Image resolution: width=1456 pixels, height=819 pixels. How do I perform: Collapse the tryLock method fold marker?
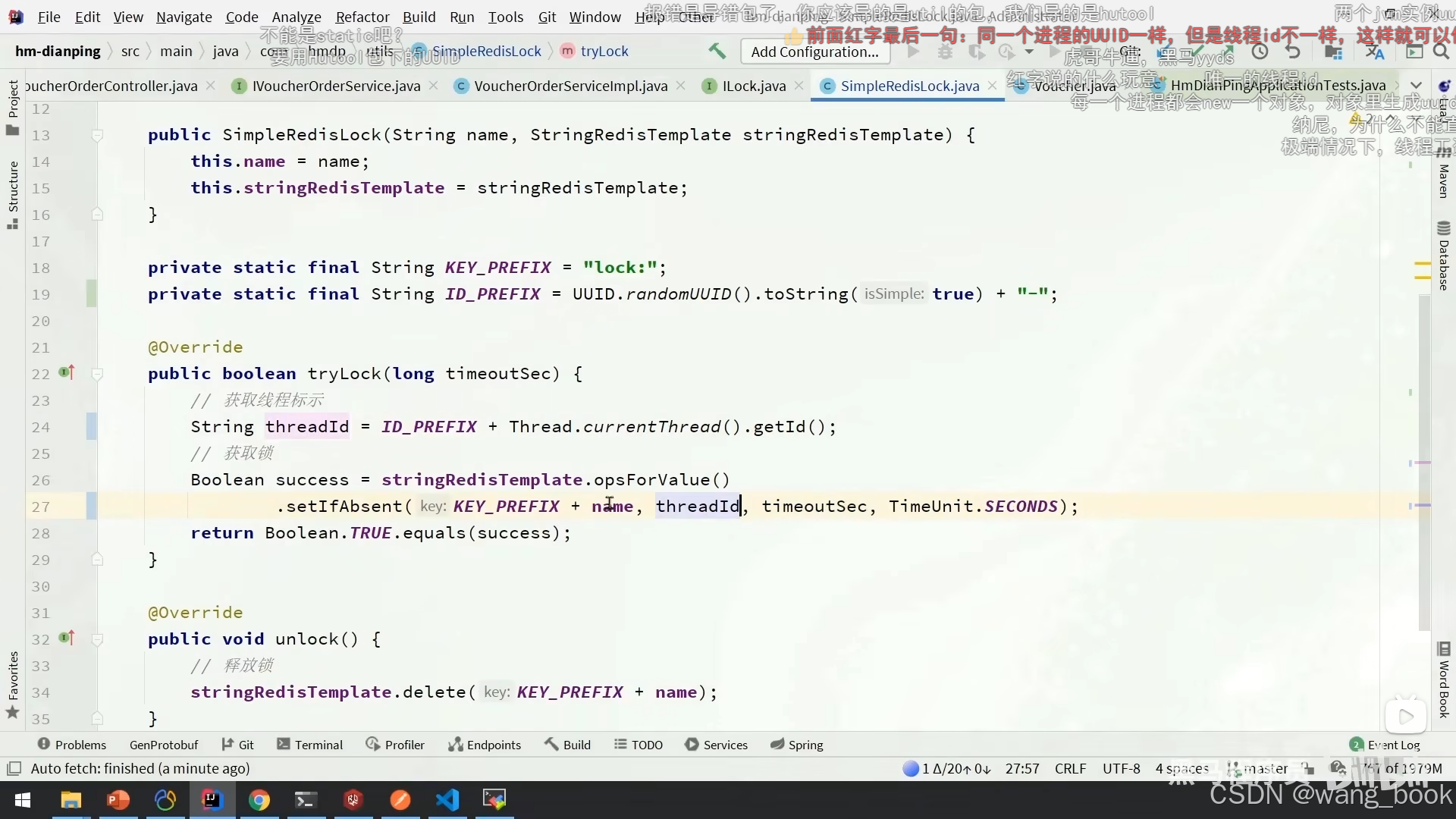(x=97, y=373)
